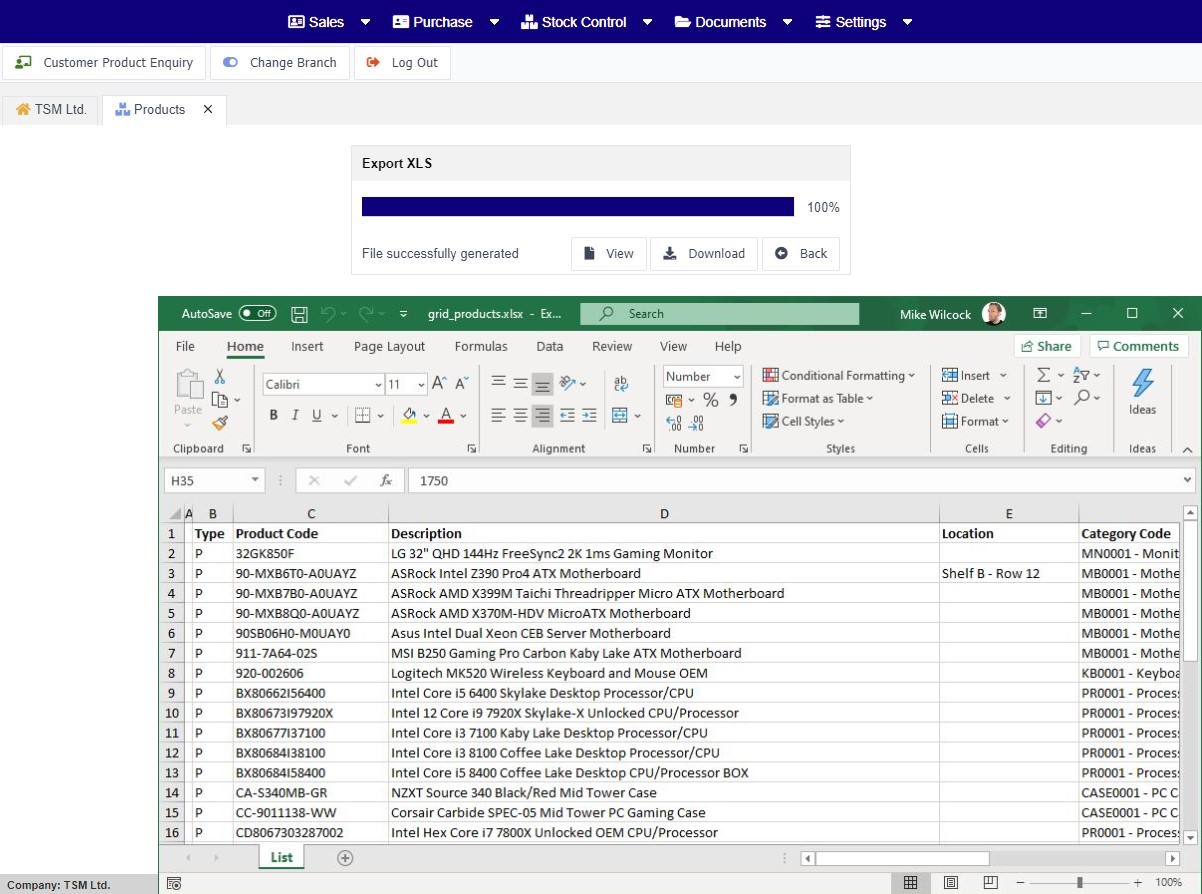Switch to Page Layout view in status bar
This screenshot has height=894, width=1202.
tap(951, 883)
